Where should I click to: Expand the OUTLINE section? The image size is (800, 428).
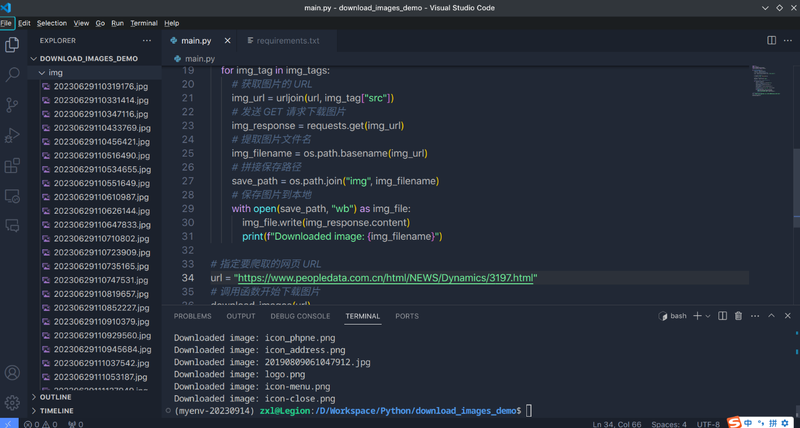(x=54, y=397)
